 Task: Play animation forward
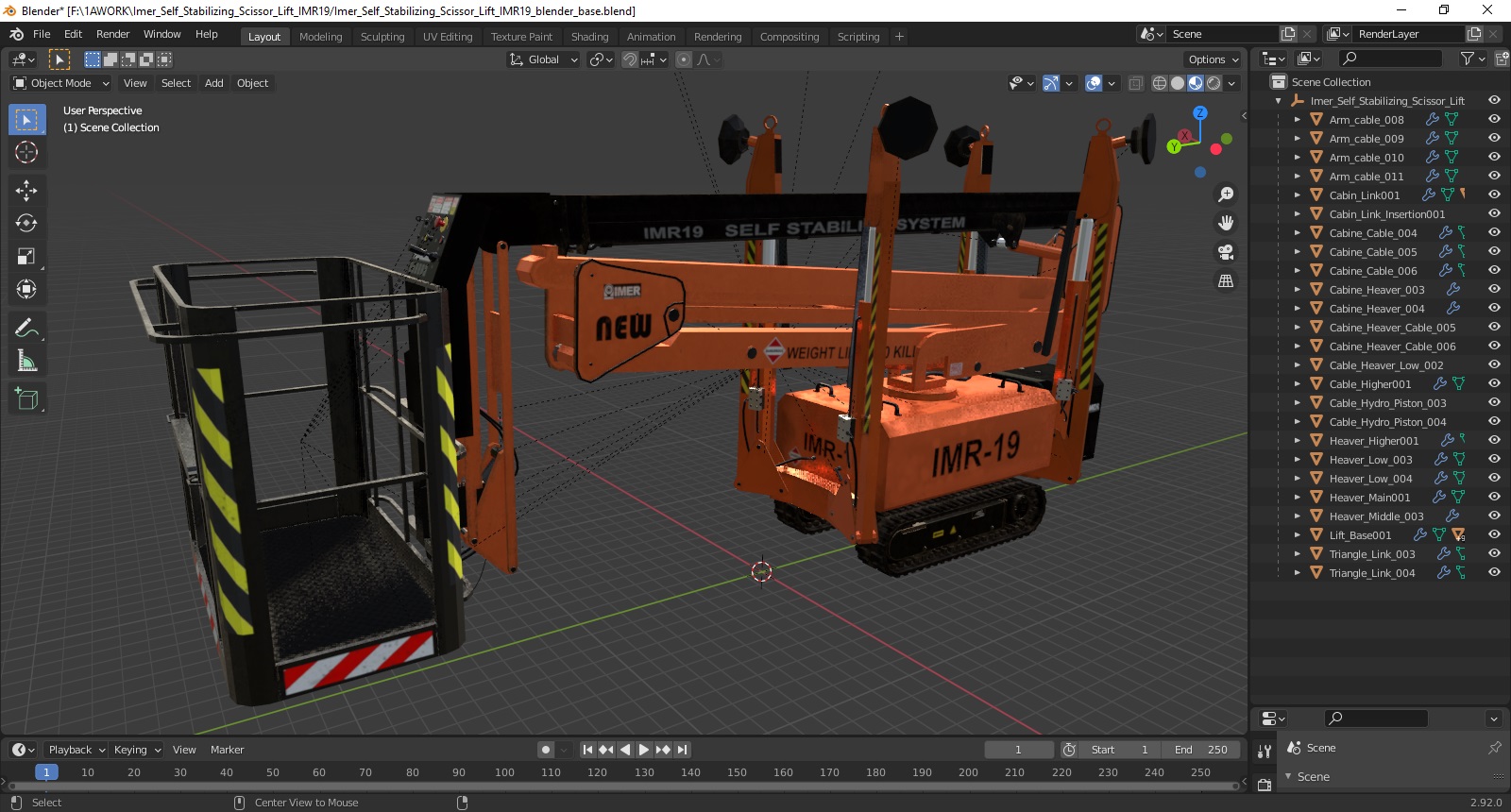644,750
